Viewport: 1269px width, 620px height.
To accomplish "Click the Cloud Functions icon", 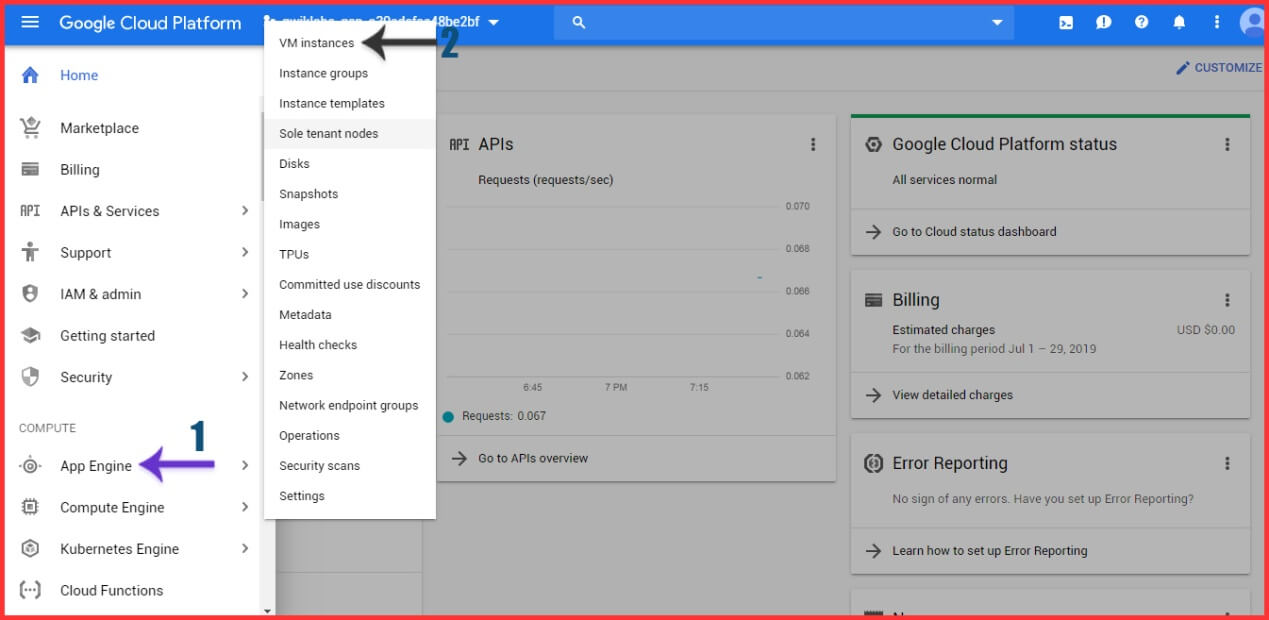I will pyautogui.click(x=30, y=590).
